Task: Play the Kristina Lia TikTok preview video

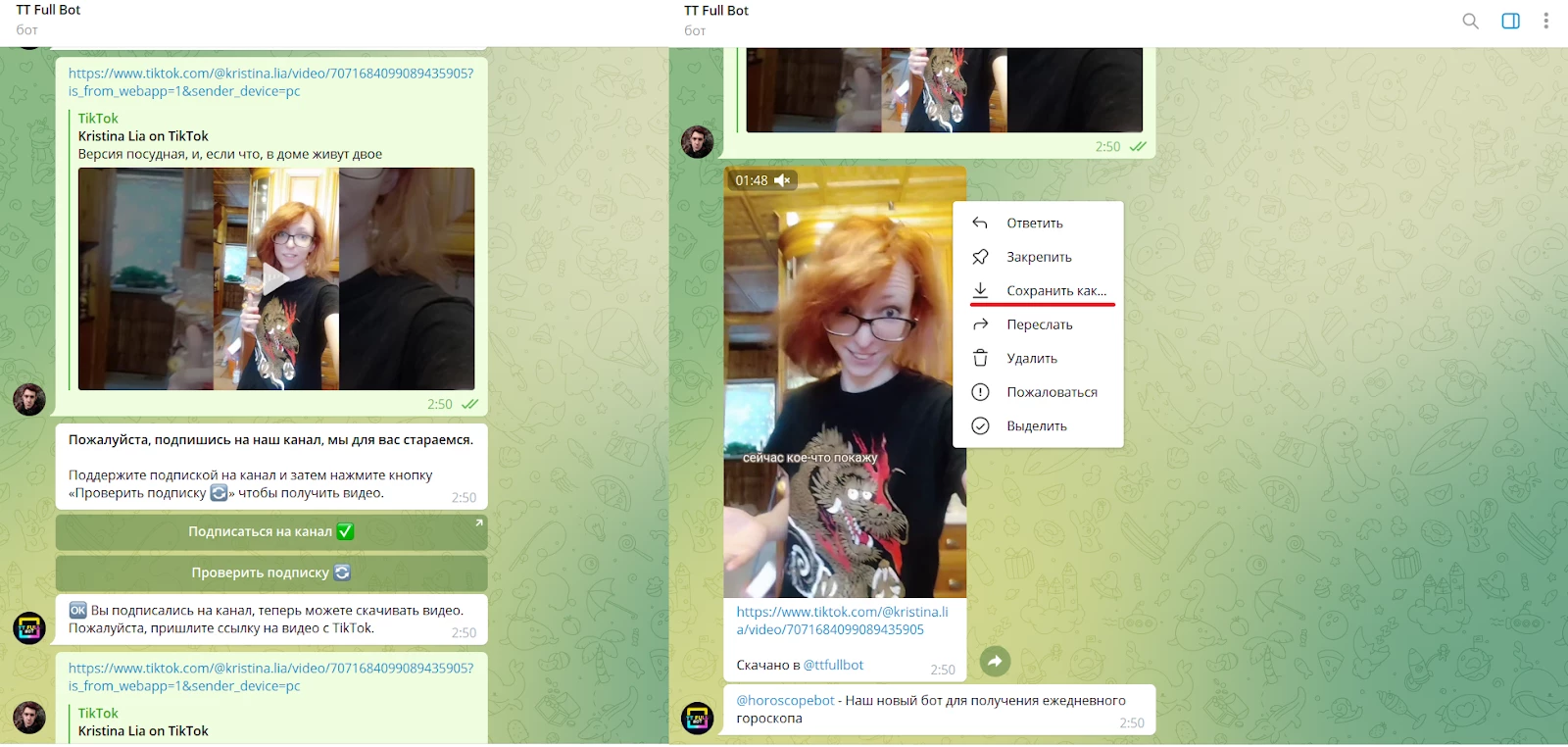Action: coord(275,279)
